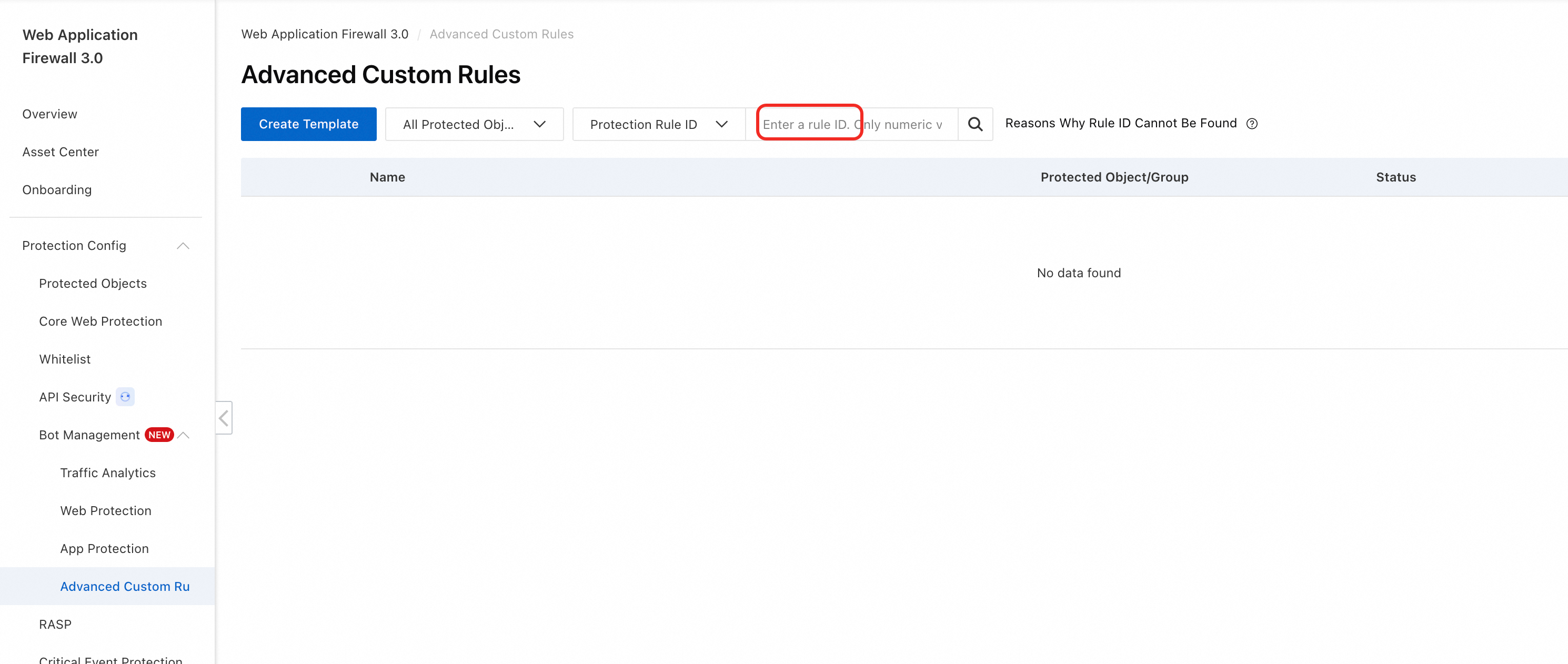The width and height of the screenshot is (1568, 664).
Task: Open the API Security page
Action: 75,397
